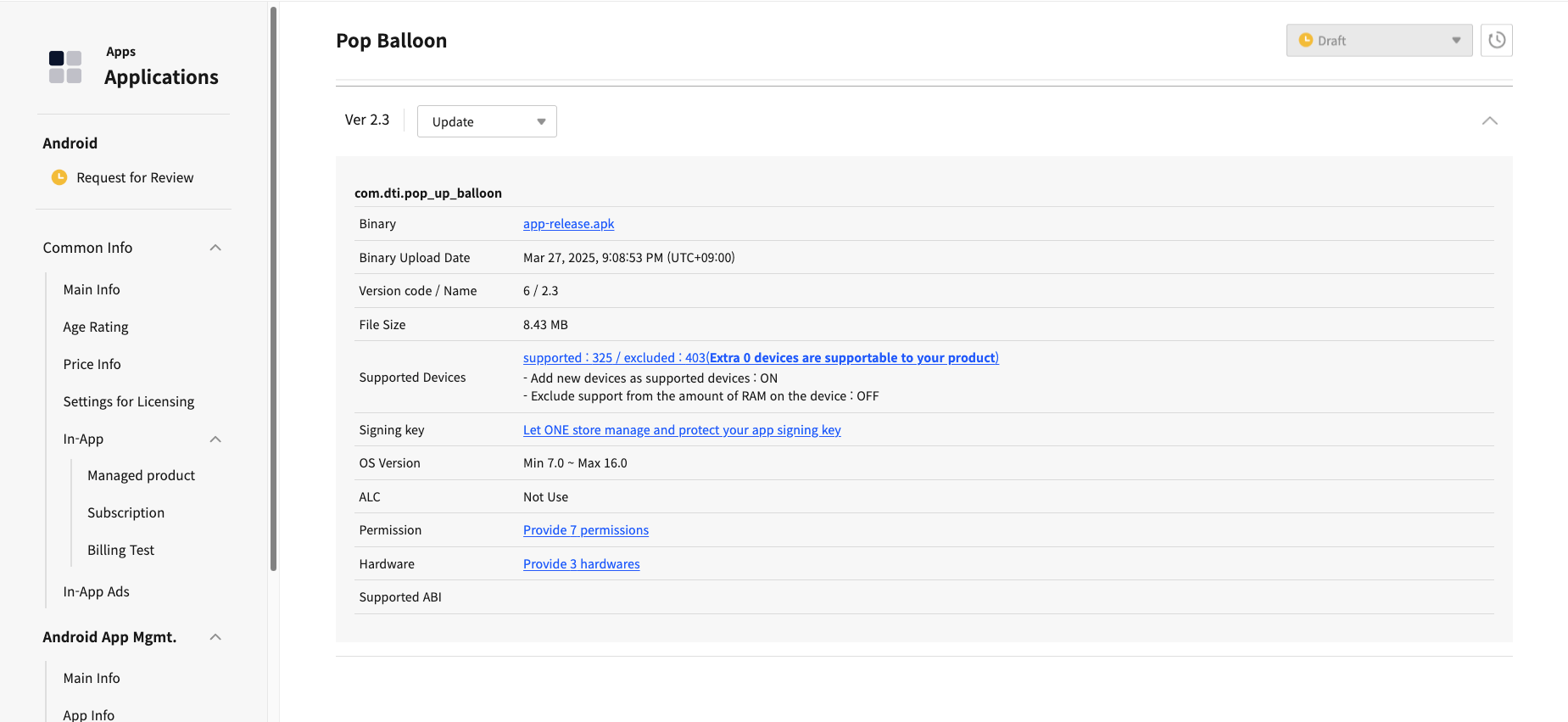Screen dimensions: 1568x722
Task: Open Price Info menu item
Action: coord(92,365)
